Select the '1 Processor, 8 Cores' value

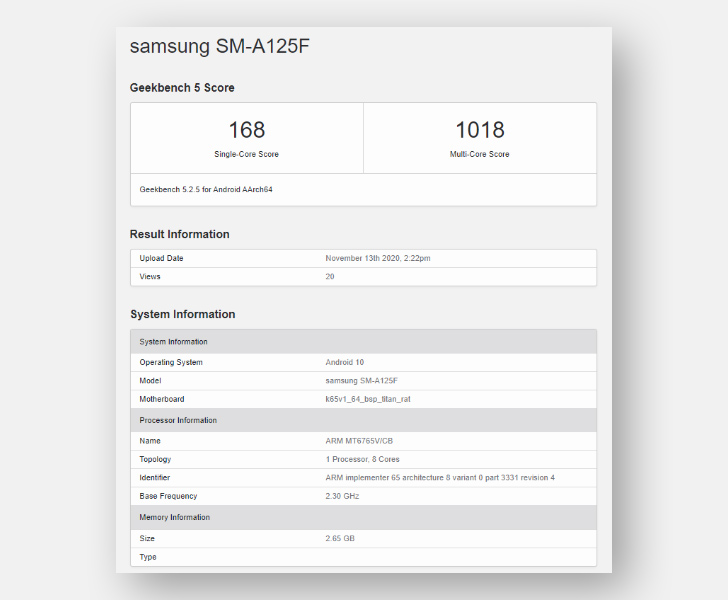click(363, 459)
